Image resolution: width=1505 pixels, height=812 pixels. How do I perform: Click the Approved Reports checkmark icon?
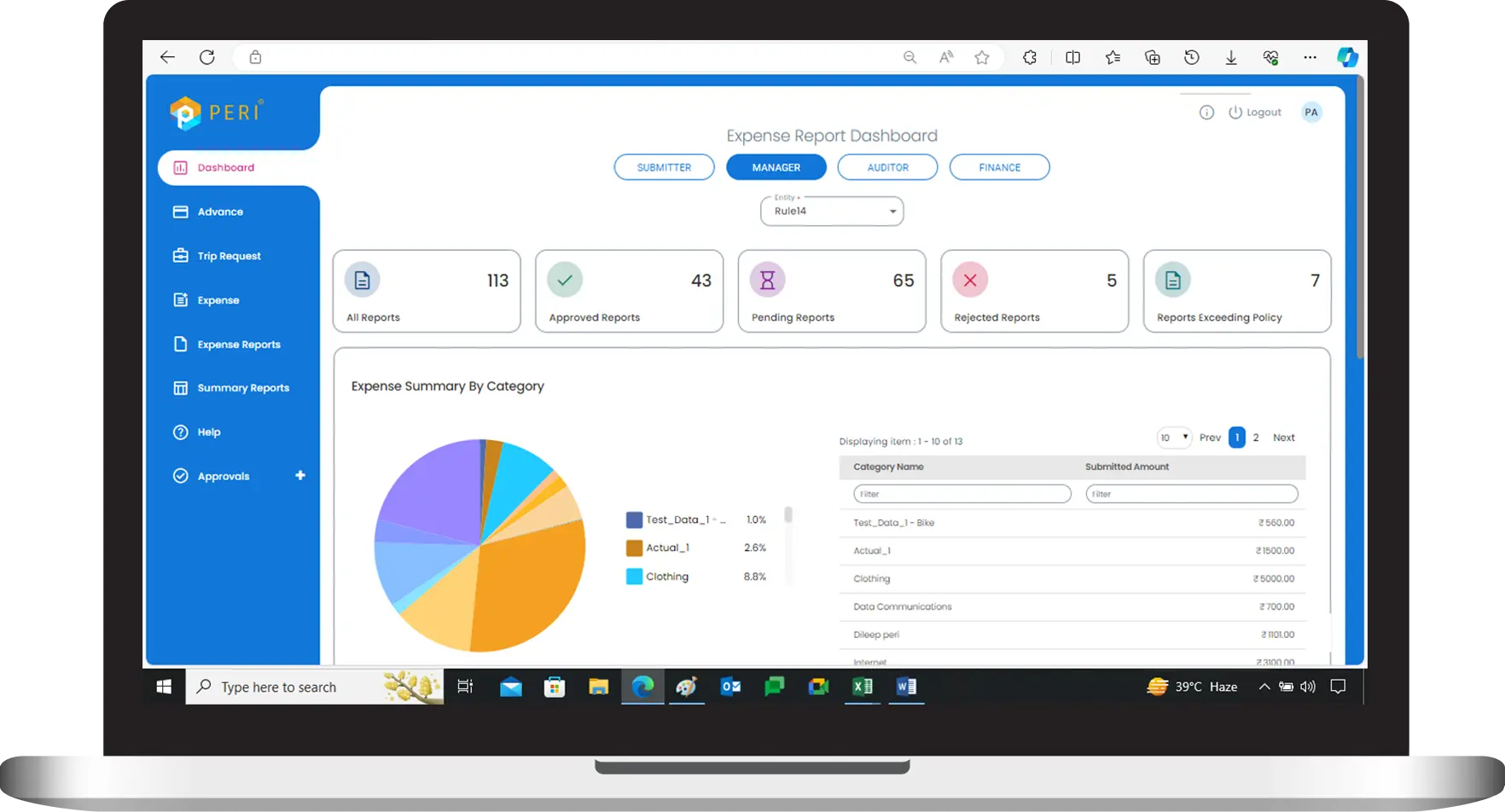(x=565, y=280)
